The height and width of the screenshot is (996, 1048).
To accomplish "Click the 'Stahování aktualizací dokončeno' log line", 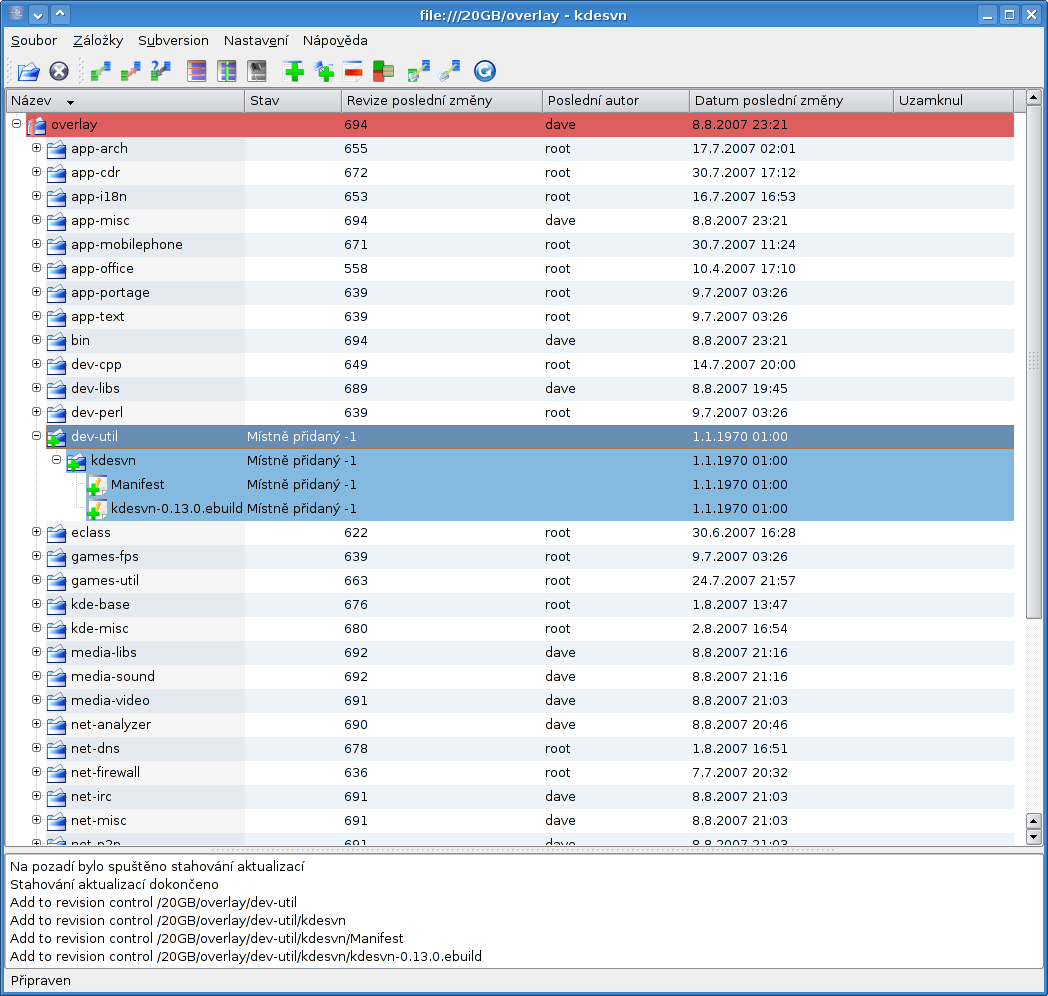I will (x=114, y=884).
